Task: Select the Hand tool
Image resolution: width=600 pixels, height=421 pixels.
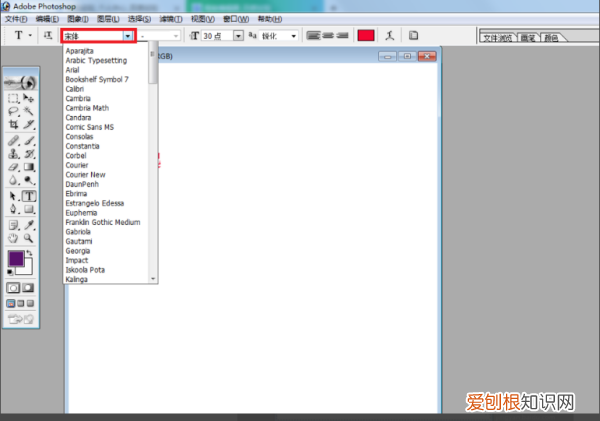Action: click(13, 238)
